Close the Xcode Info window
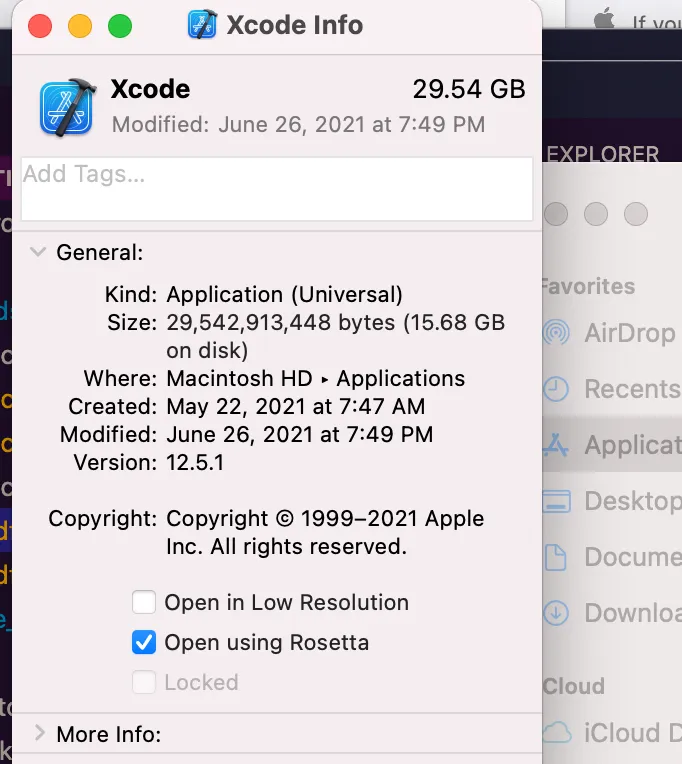 (x=40, y=25)
